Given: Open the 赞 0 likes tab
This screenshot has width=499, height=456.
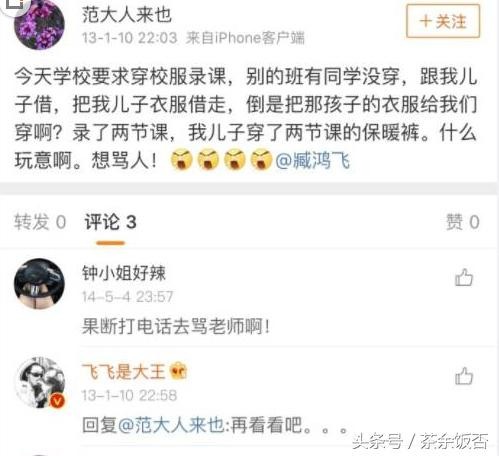Looking at the screenshot, I should (463, 222).
